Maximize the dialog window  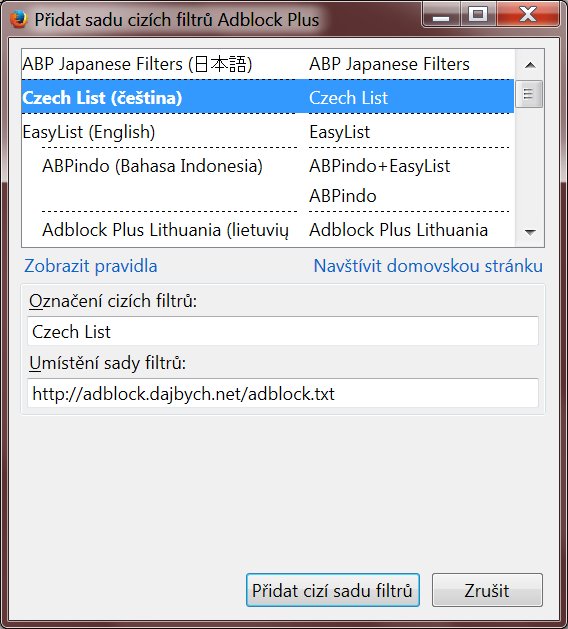coord(477,16)
